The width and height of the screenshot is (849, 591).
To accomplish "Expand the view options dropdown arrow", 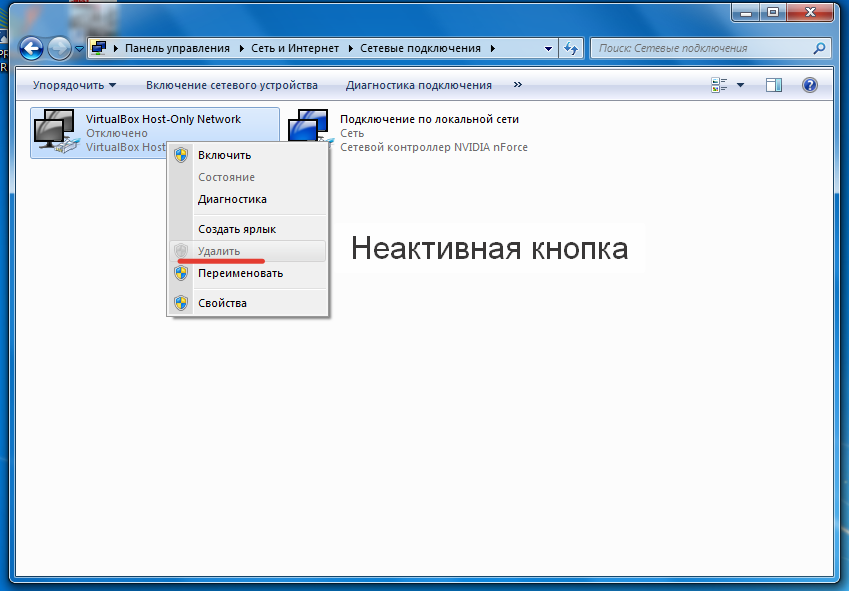I will click(x=741, y=85).
